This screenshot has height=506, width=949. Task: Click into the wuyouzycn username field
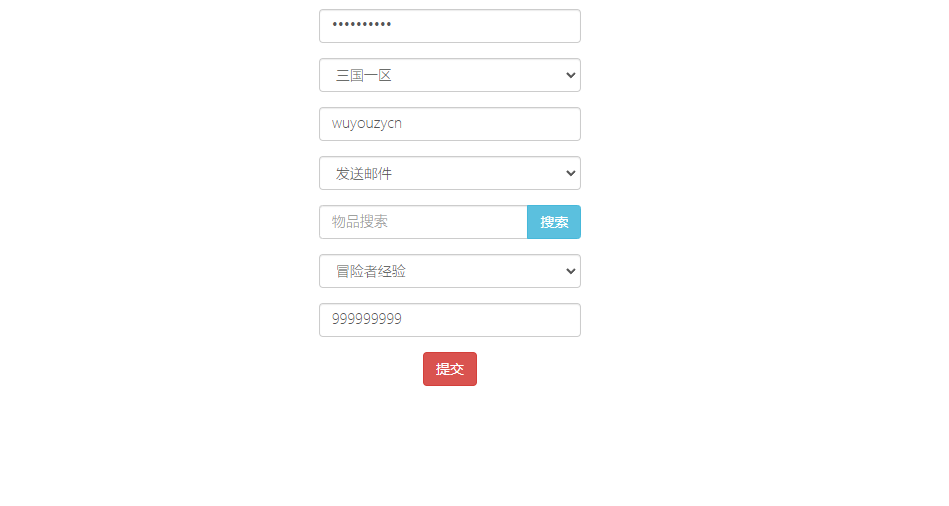450,124
